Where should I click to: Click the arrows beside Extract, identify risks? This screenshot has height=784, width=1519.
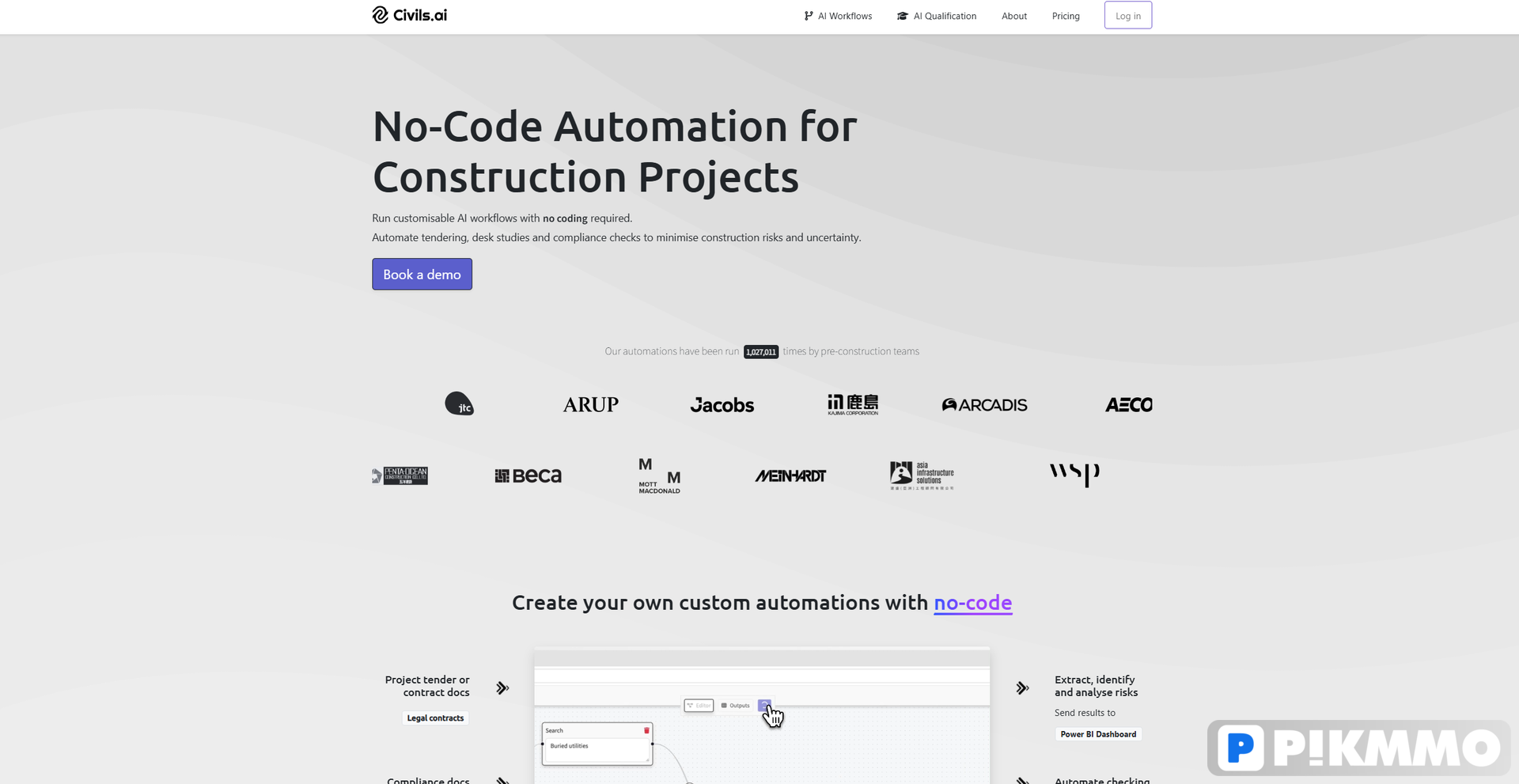(x=1022, y=688)
